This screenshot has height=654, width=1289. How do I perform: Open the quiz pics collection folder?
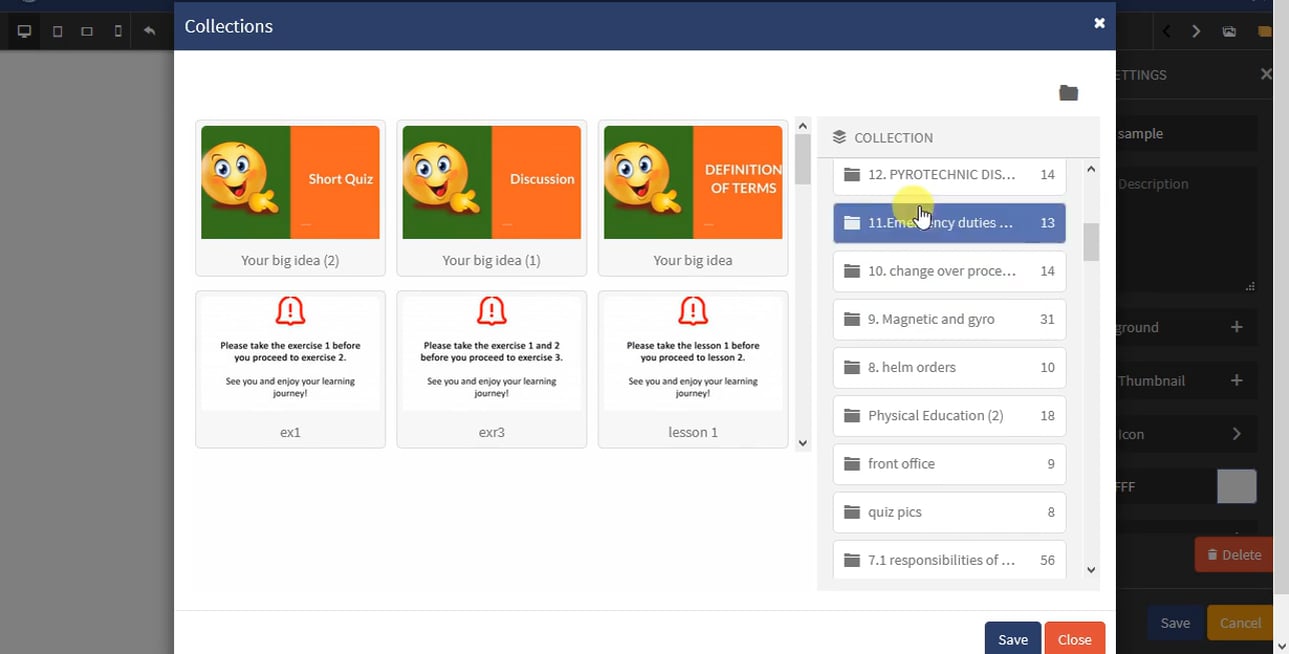click(949, 511)
